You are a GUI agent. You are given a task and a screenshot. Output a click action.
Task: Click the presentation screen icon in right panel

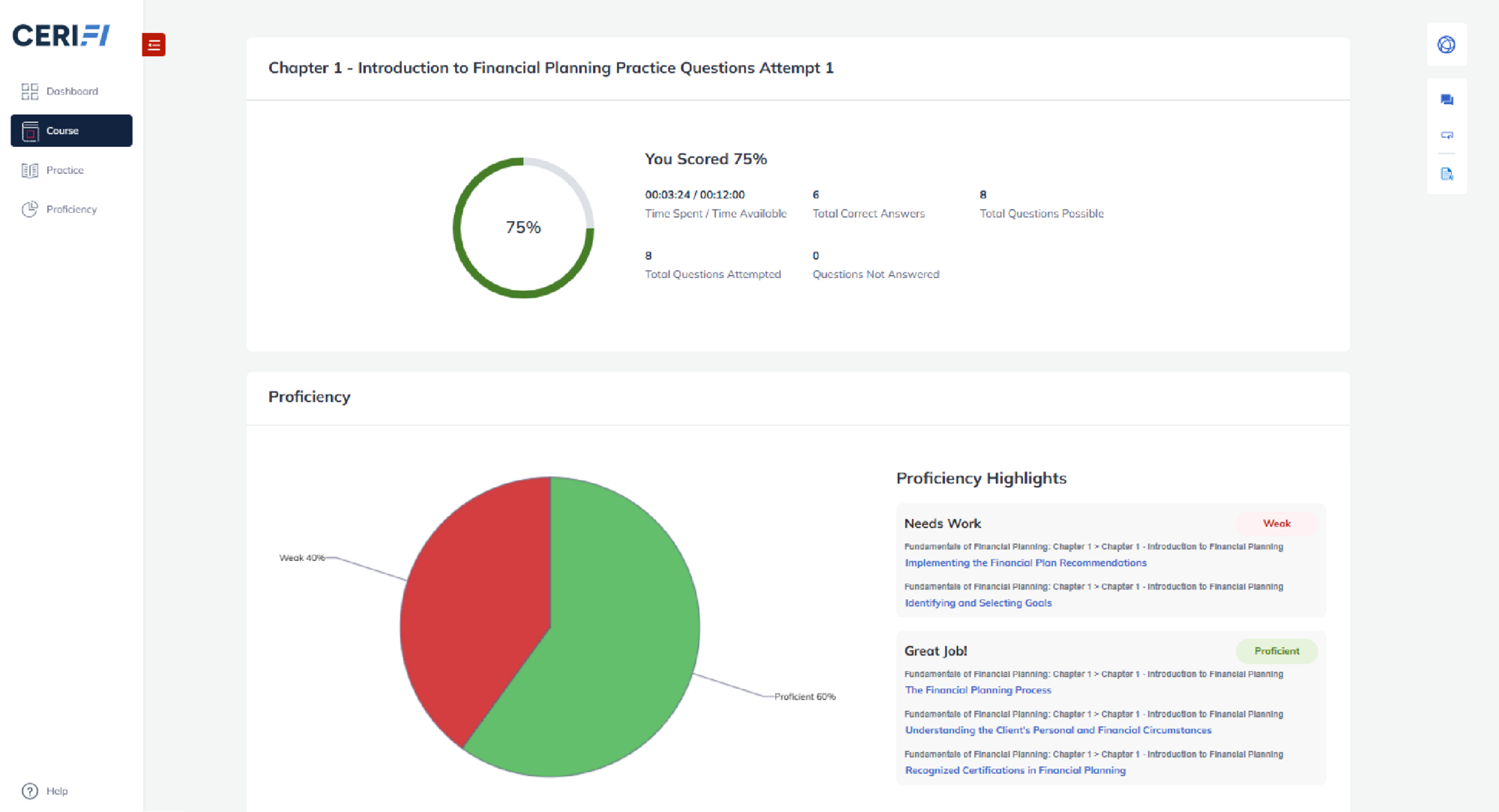pos(1447,136)
